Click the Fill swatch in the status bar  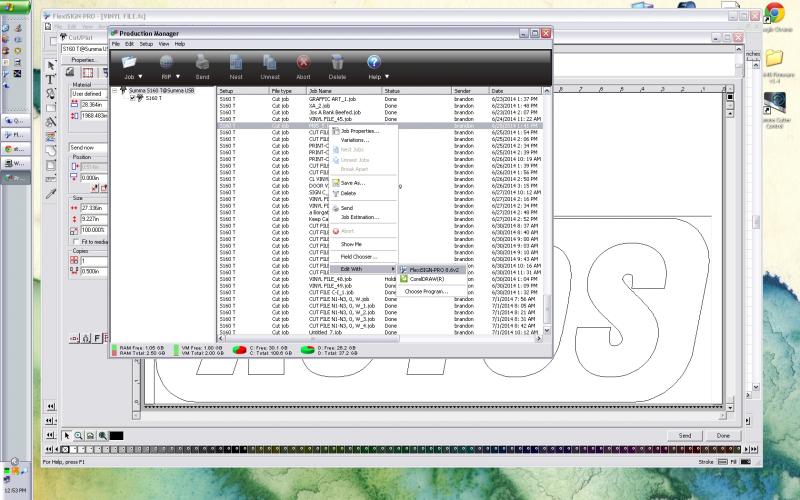(x=745, y=462)
